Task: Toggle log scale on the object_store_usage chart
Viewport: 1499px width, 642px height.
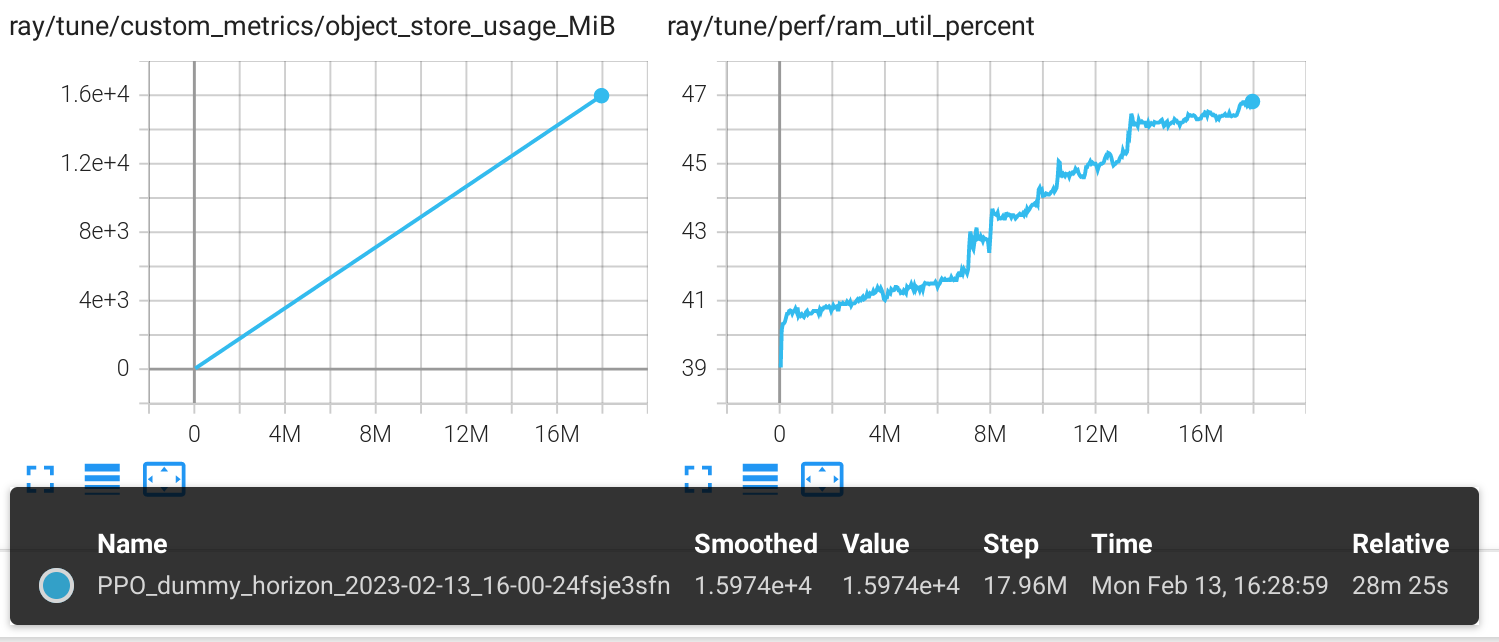Action: [101, 479]
